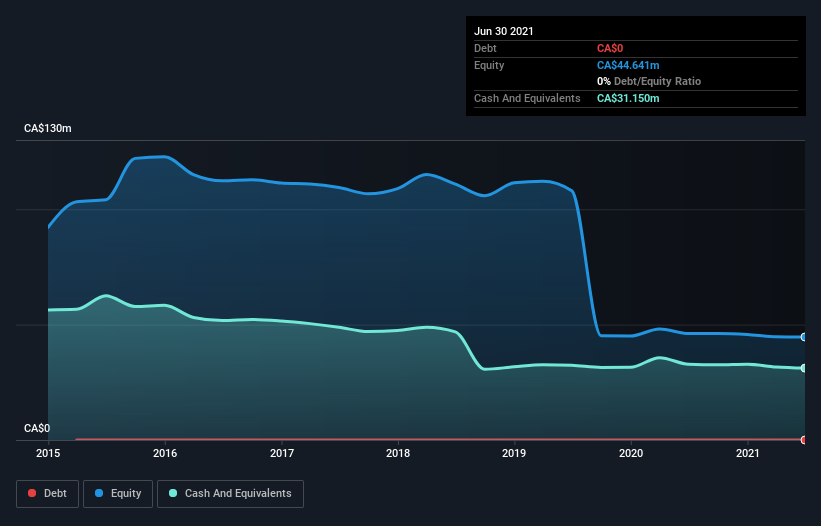Click the Debt tooltip row label
821x526 pixels.
pos(485,48)
